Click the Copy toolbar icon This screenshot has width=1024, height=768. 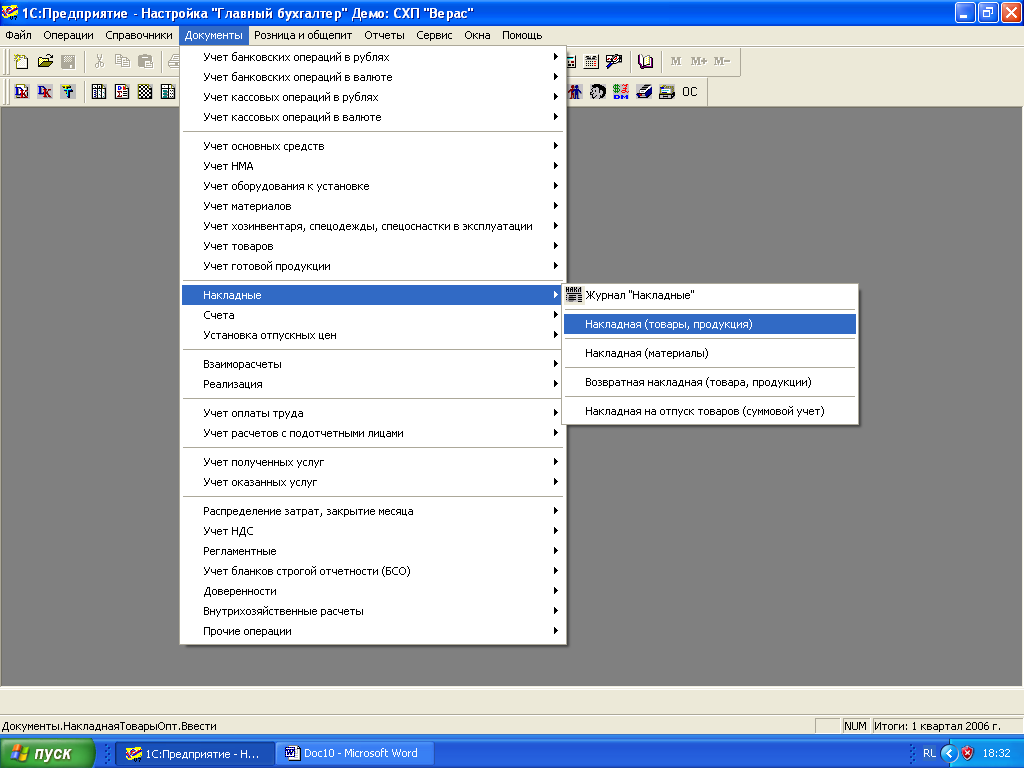click(x=122, y=61)
